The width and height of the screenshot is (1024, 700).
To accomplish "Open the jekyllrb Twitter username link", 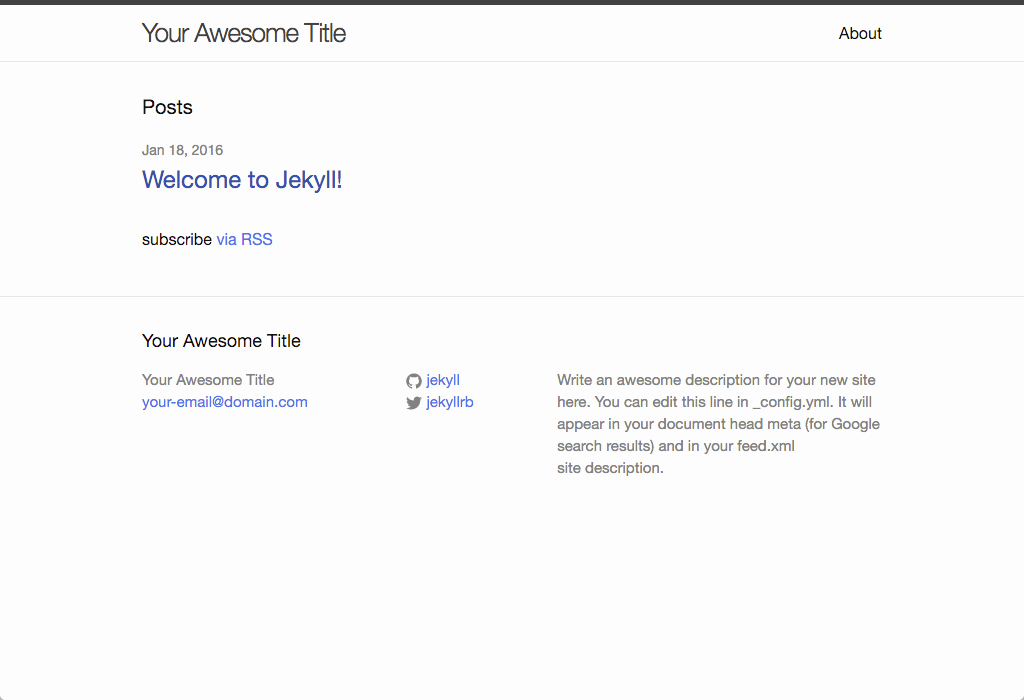I will (450, 402).
